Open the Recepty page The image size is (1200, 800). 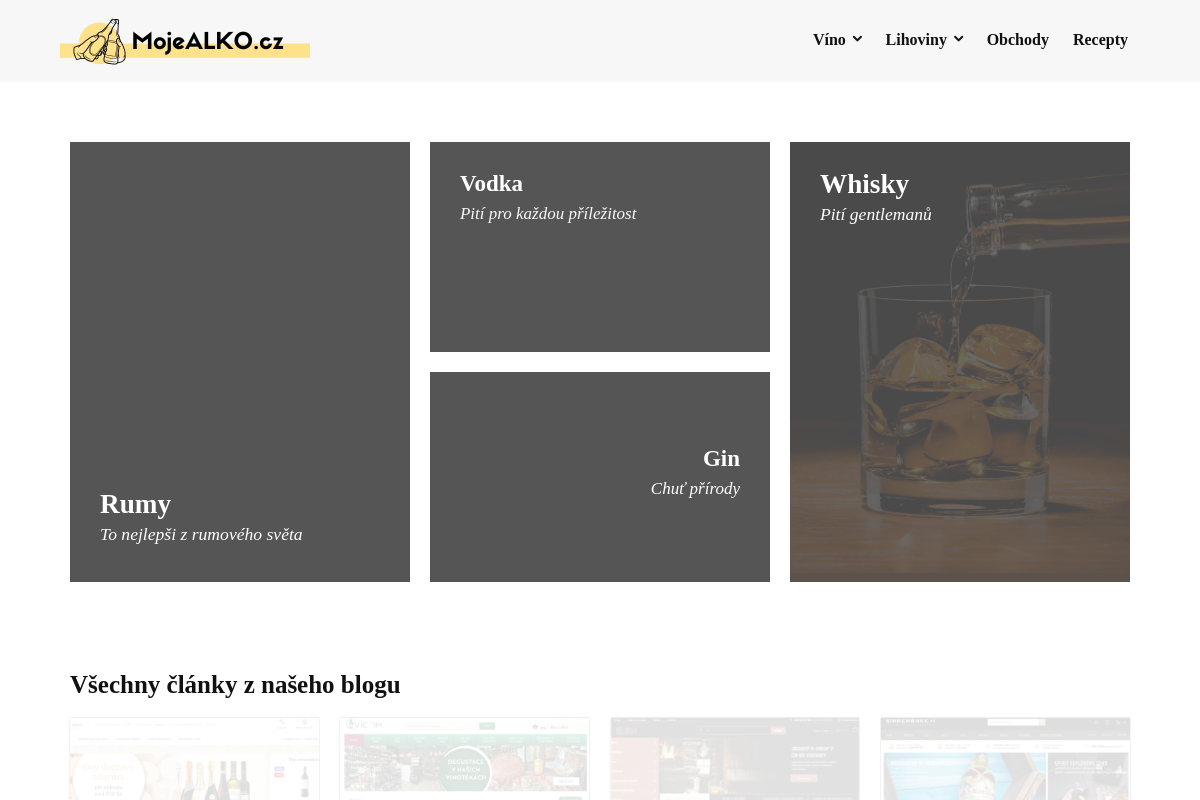1100,40
